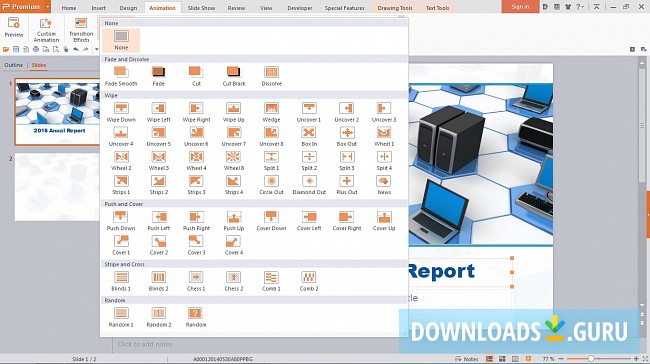Apply the Plus Out transition

pos(347,184)
